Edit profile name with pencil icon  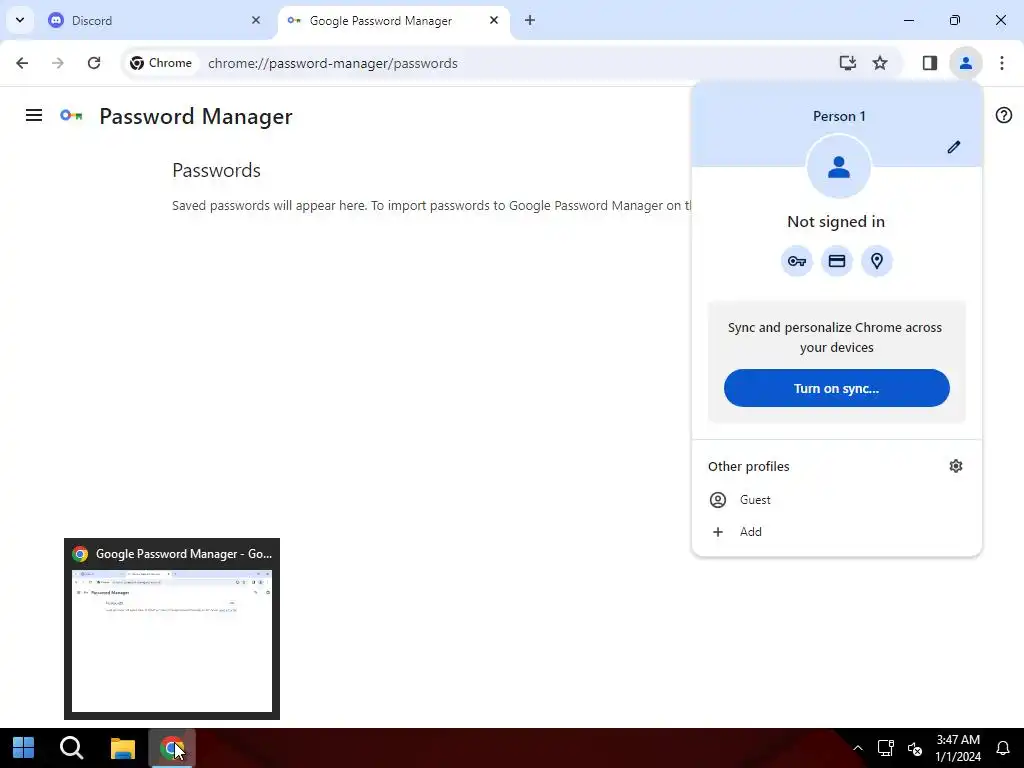(954, 147)
